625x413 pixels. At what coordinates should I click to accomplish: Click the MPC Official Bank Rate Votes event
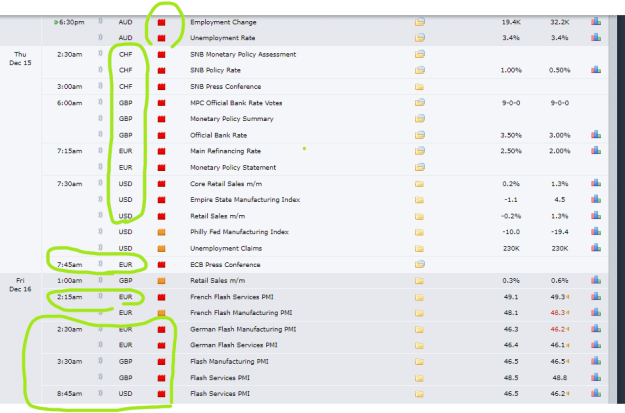click(x=236, y=103)
